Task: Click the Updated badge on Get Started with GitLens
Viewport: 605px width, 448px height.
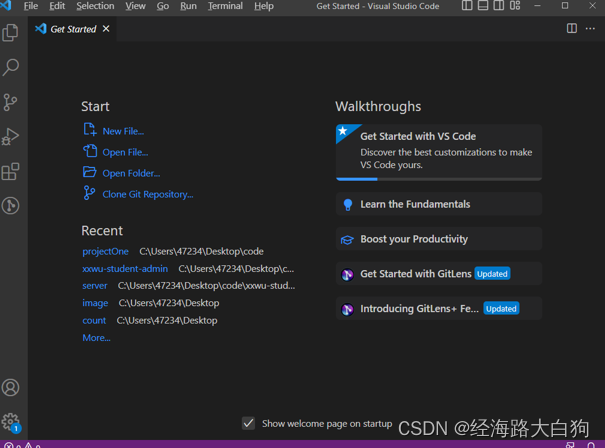Action: 492,274
